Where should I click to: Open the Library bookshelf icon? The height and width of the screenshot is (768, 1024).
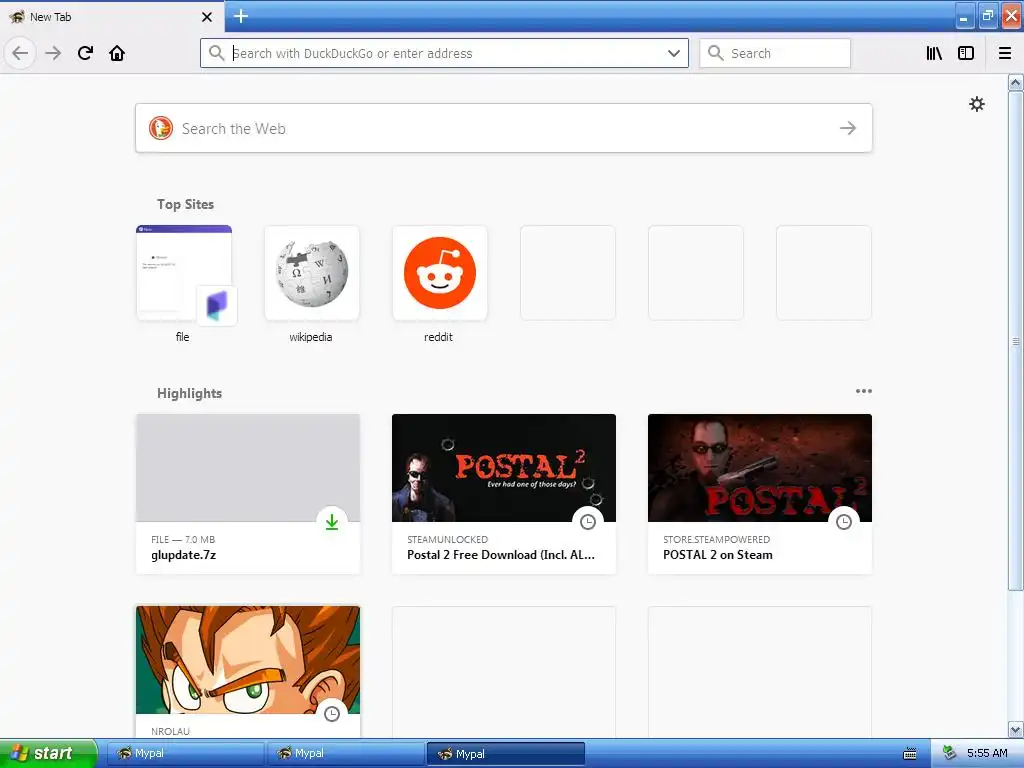click(934, 53)
